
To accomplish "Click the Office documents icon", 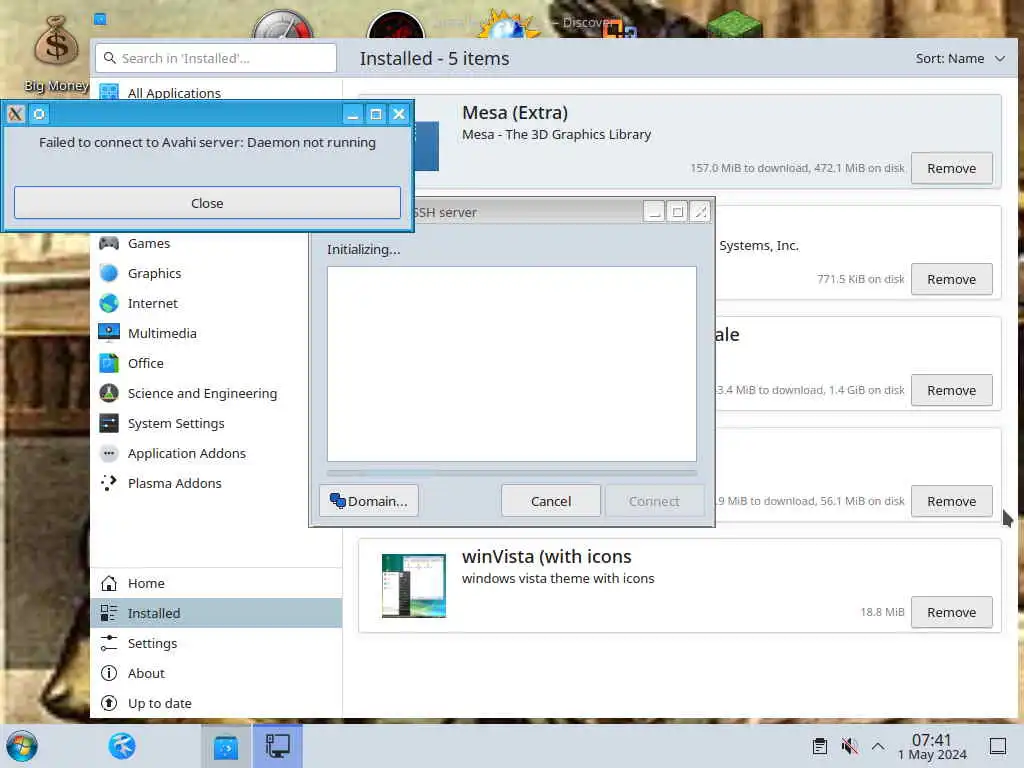I will [x=108, y=363].
